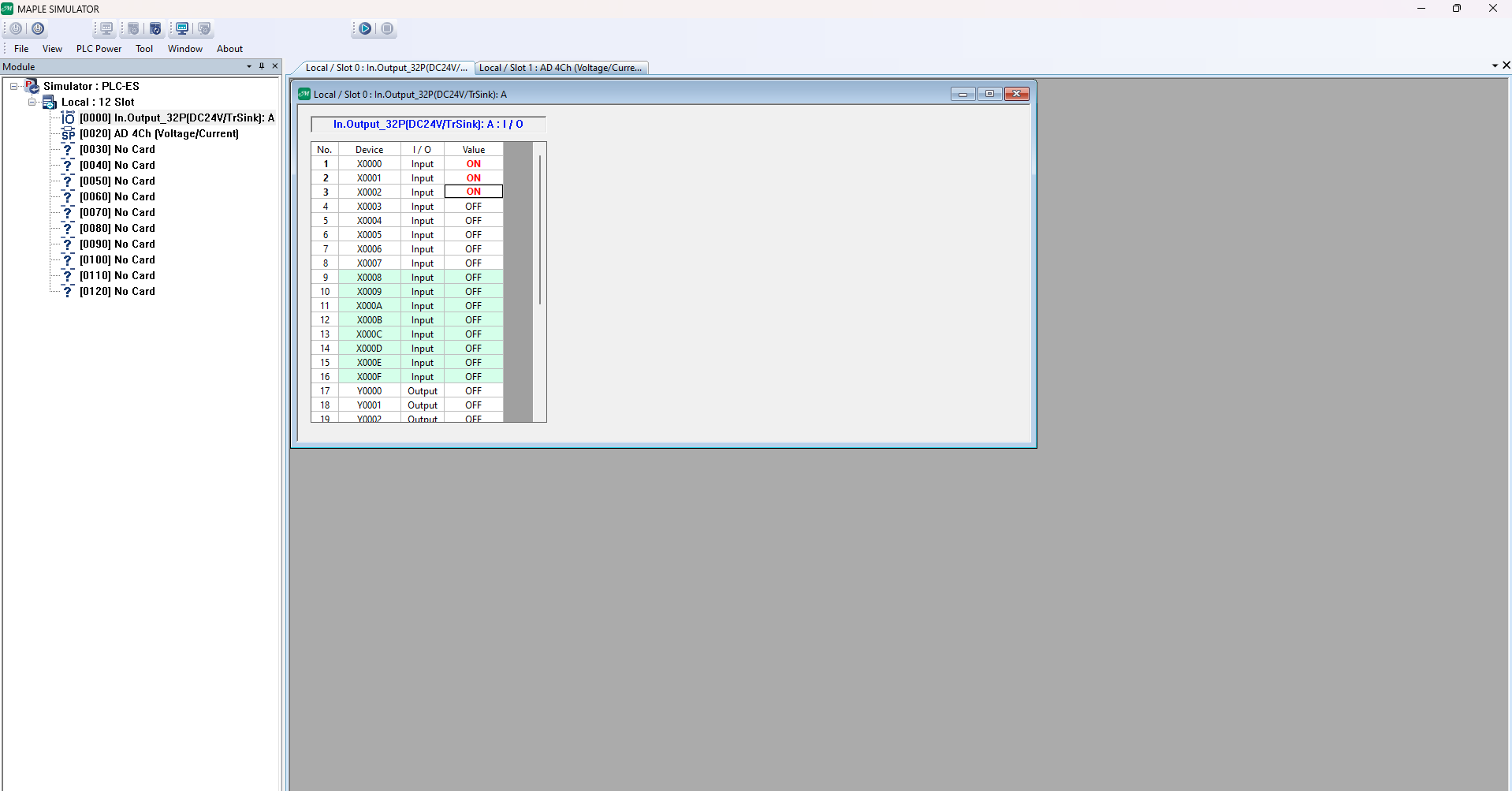Click the SP icon for AD 4Ch module
Screen dimensions: 1512x791
[x=69, y=134]
